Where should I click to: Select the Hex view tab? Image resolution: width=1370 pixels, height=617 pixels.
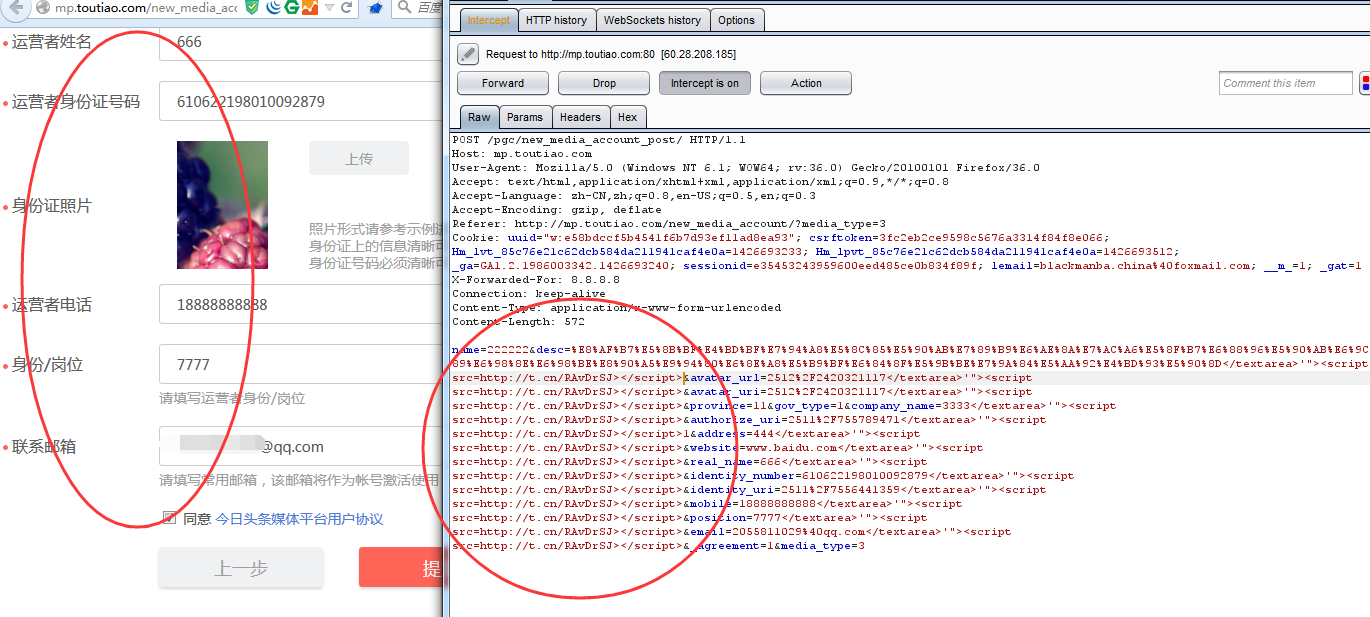point(627,117)
